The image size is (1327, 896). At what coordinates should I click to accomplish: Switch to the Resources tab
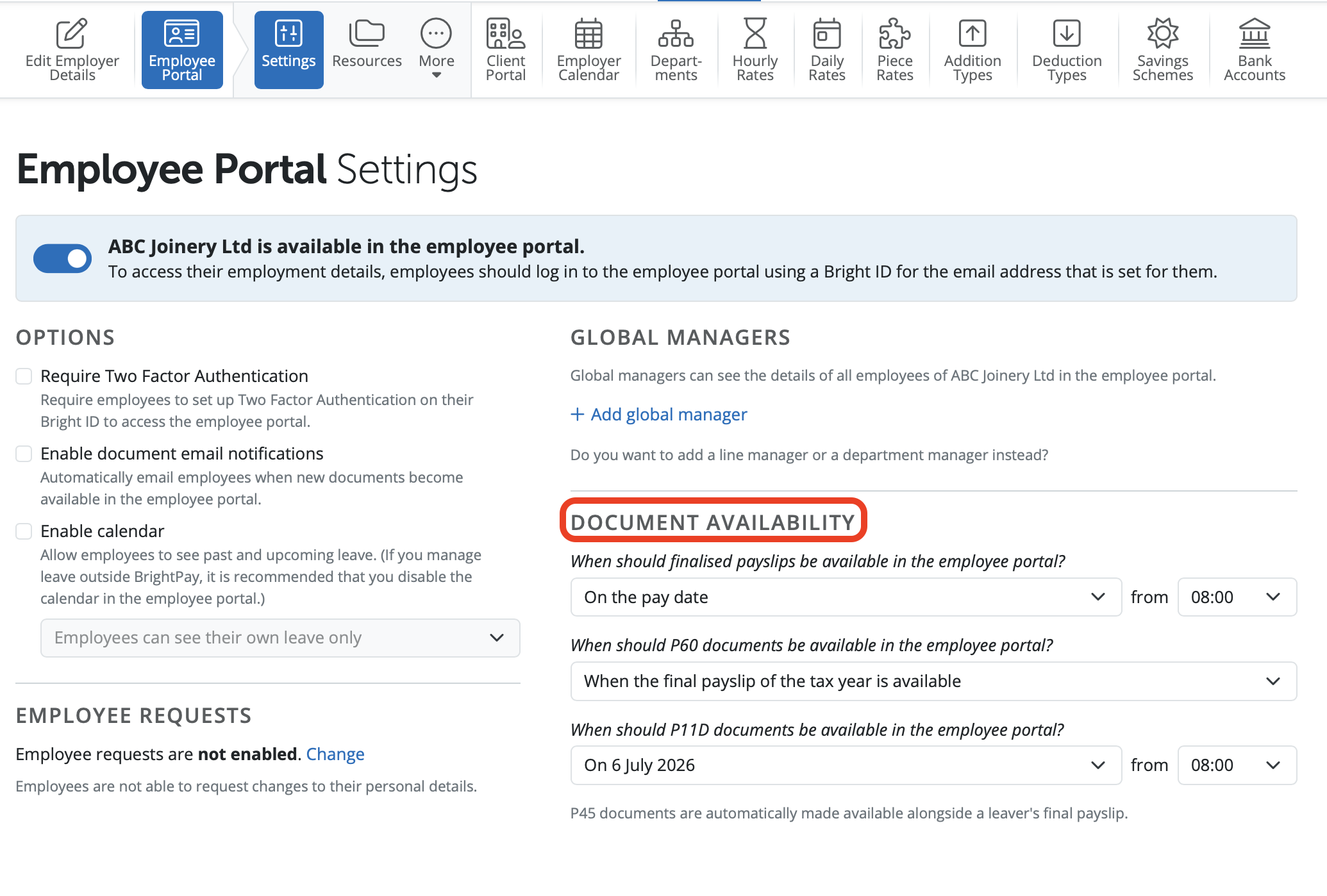pyautogui.click(x=367, y=50)
